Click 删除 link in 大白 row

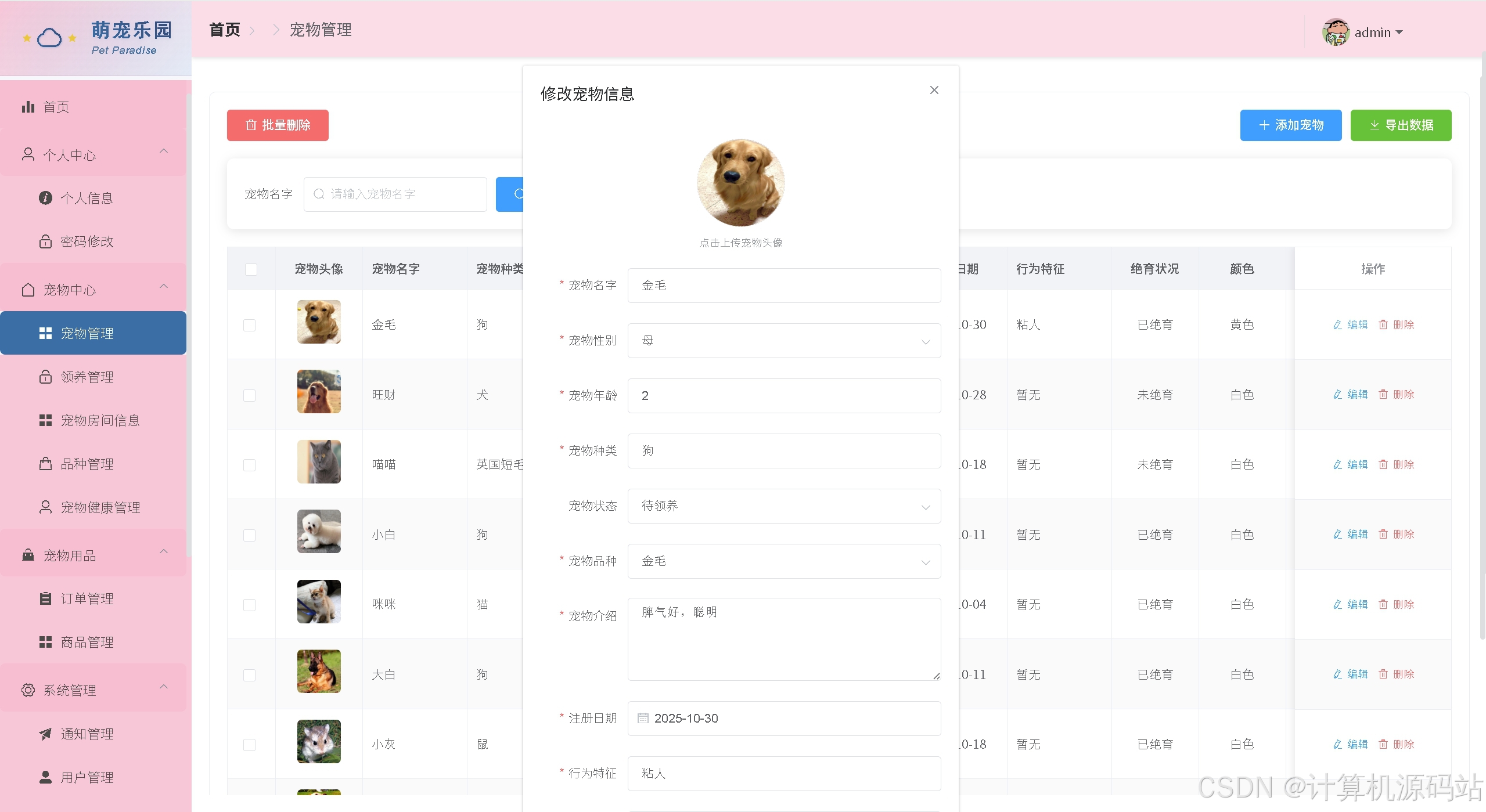[x=1397, y=674]
